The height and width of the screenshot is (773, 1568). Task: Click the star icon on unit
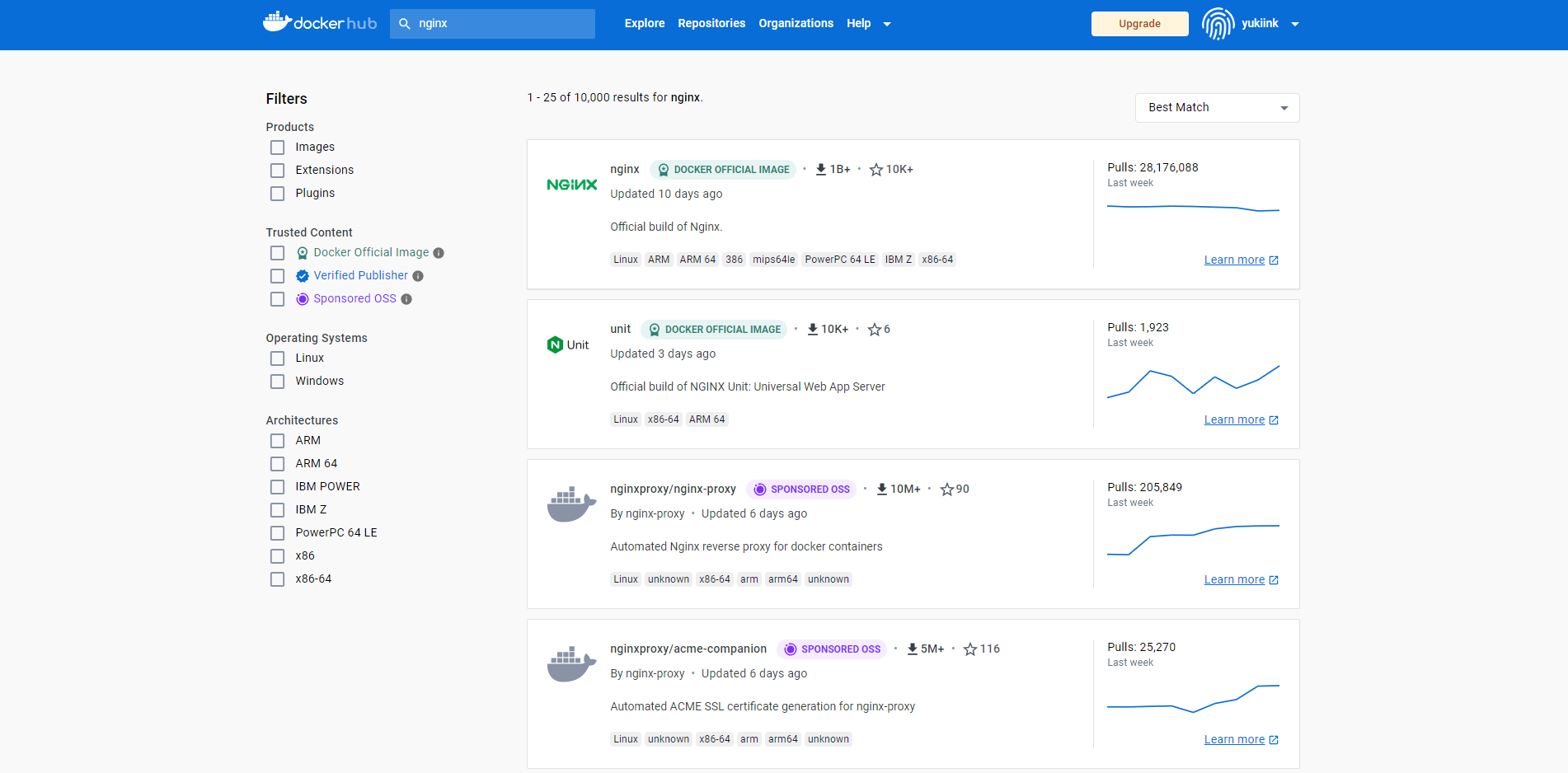[x=875, y=329]
